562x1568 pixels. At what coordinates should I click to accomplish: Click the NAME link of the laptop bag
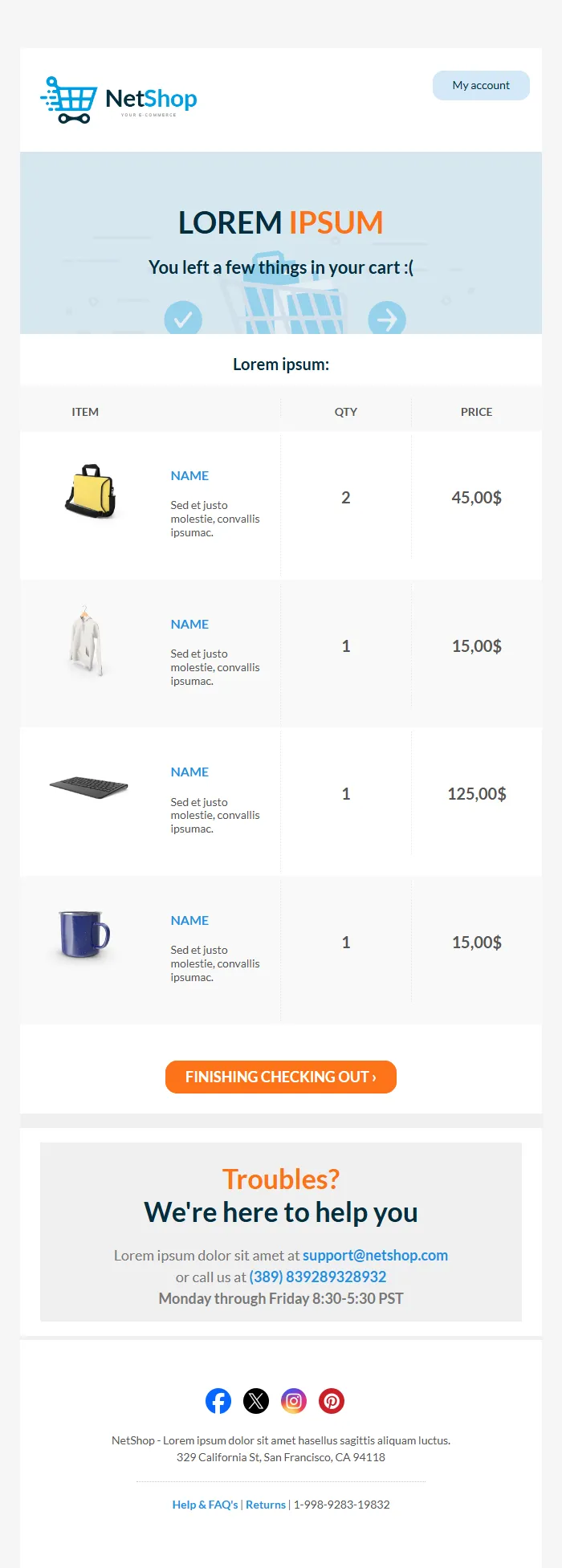[189, 475]
